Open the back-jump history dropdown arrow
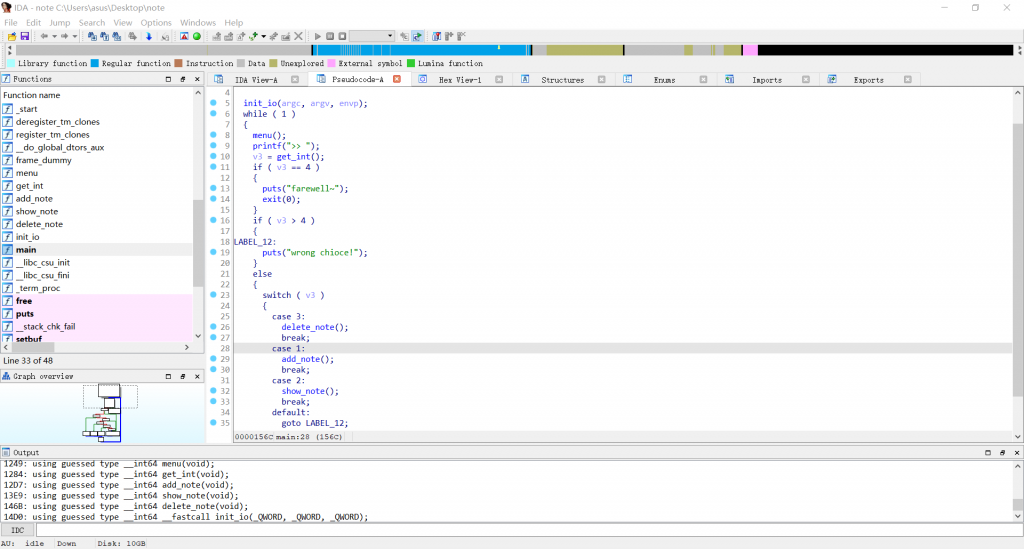Screen dimensions: 1024x549 [x=54, y=36]
